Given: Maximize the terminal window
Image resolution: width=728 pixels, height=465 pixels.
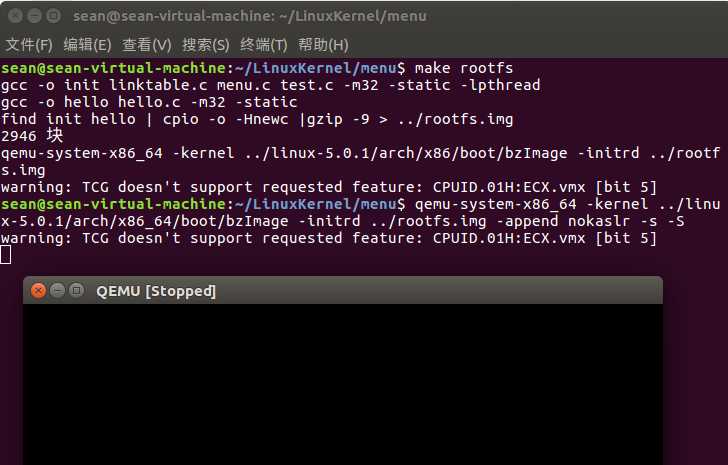Looking at the screenshot, I should [x=52, y=16].
